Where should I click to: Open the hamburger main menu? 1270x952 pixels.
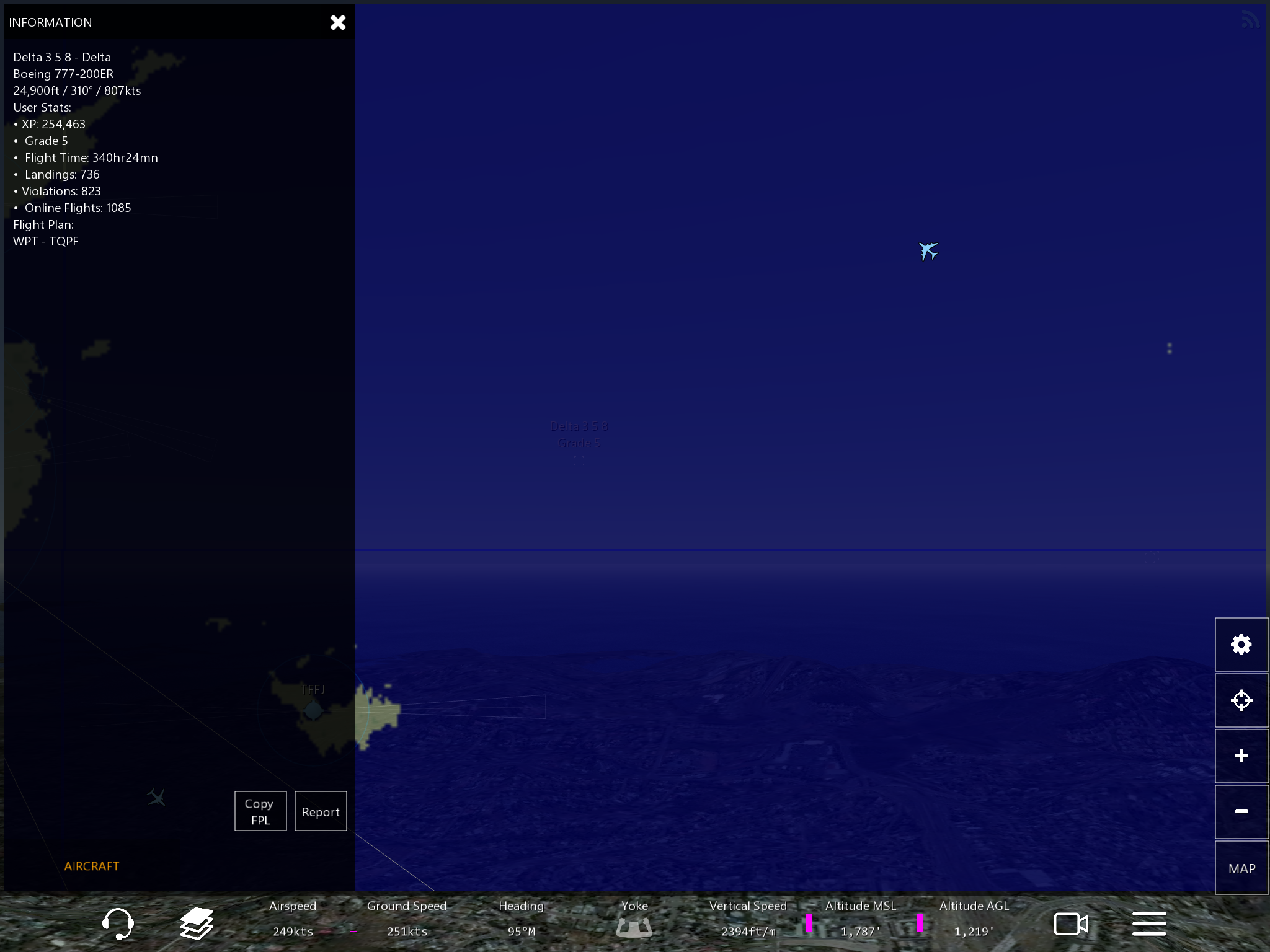click(1149, 923)
